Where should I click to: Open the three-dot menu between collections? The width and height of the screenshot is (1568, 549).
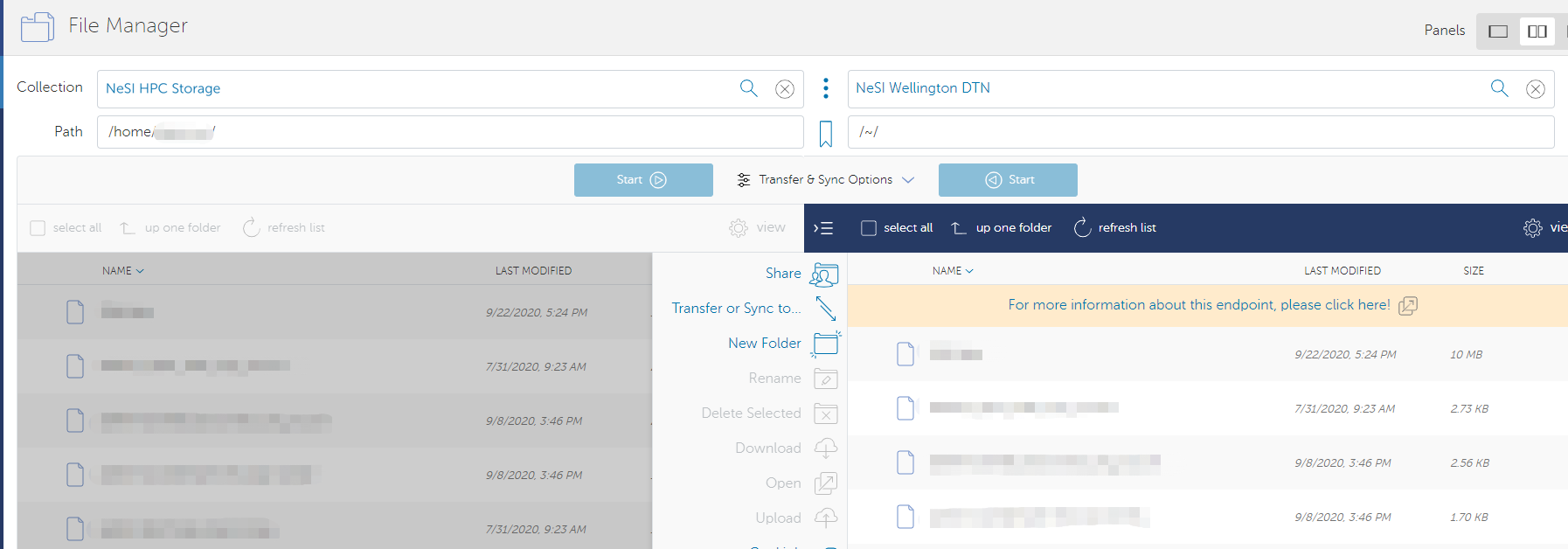(x=825, y=88)
